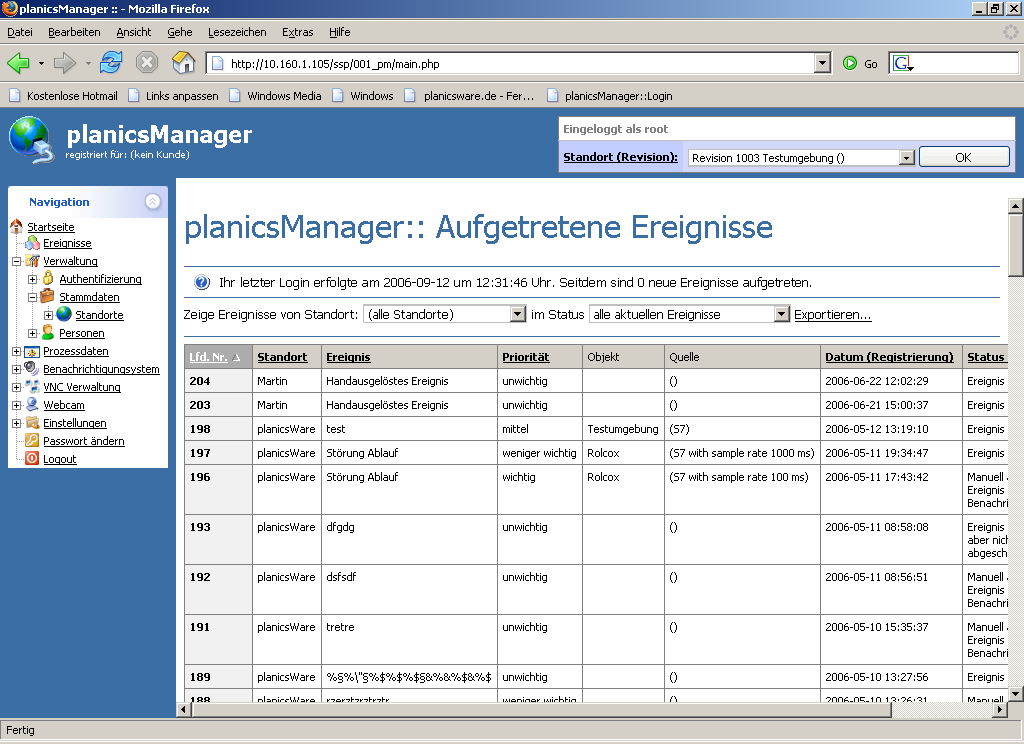Click the Benachrichtigungsystem icon
The height and width of the screenshot is (744, 1024).
click(31, 368)
